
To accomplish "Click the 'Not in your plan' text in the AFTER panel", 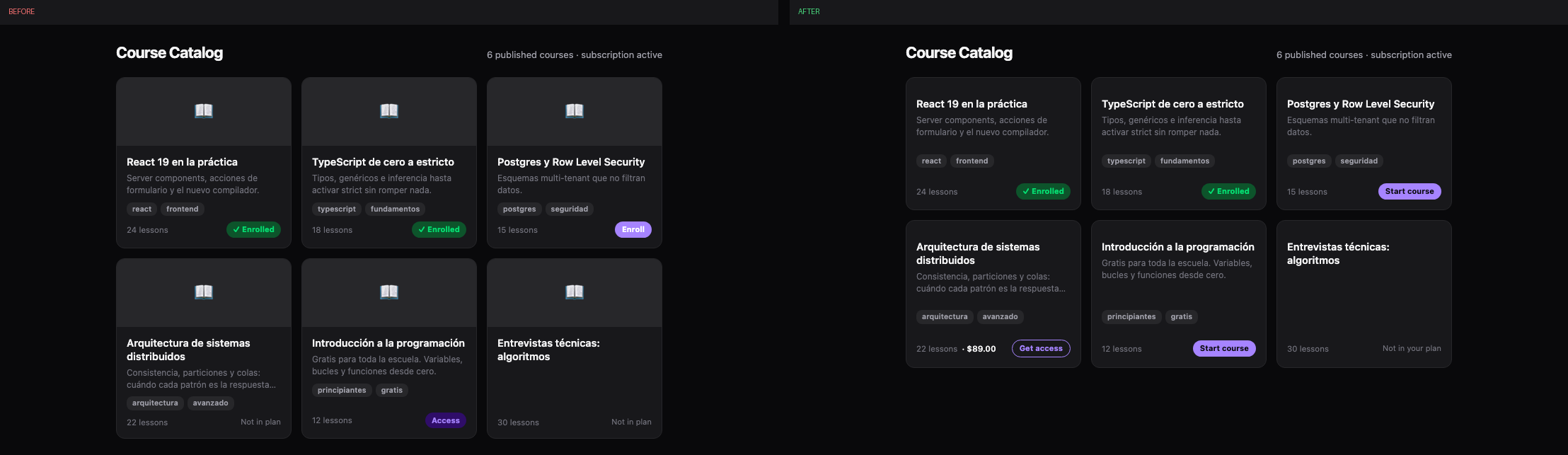I will point(1412,348).
